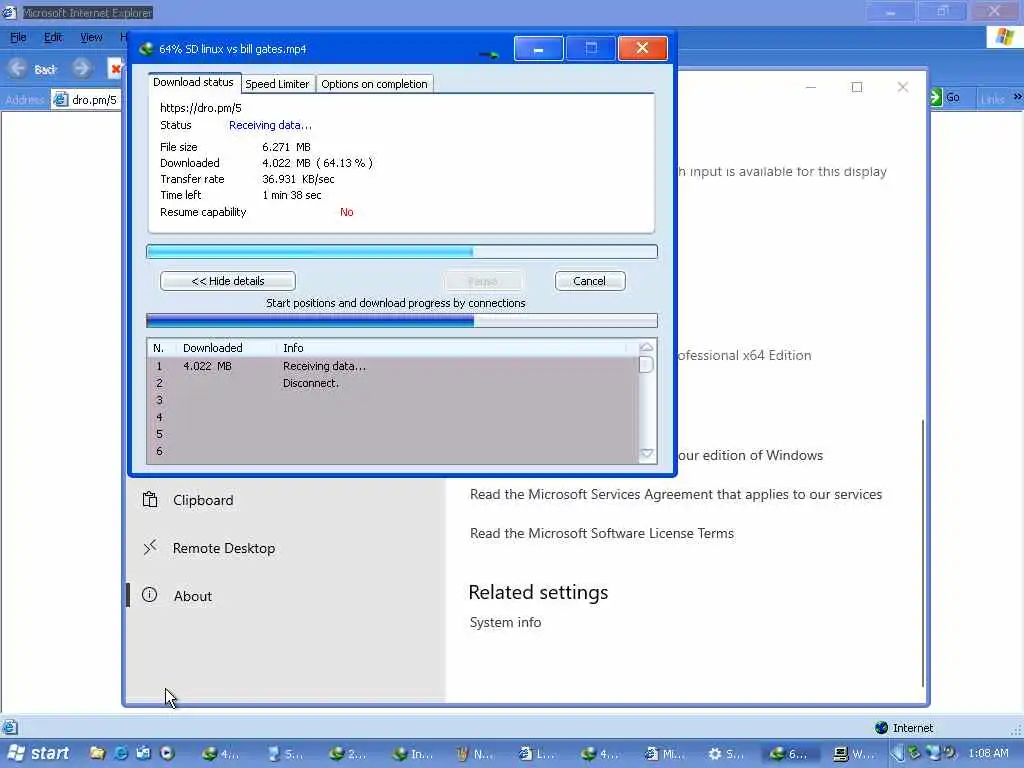Click the network tray icon

point(933,753)
